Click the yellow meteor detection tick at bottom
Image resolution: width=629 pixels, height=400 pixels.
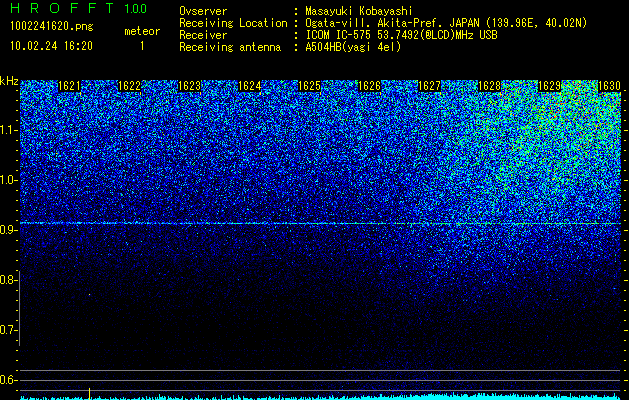click(89, 393)
